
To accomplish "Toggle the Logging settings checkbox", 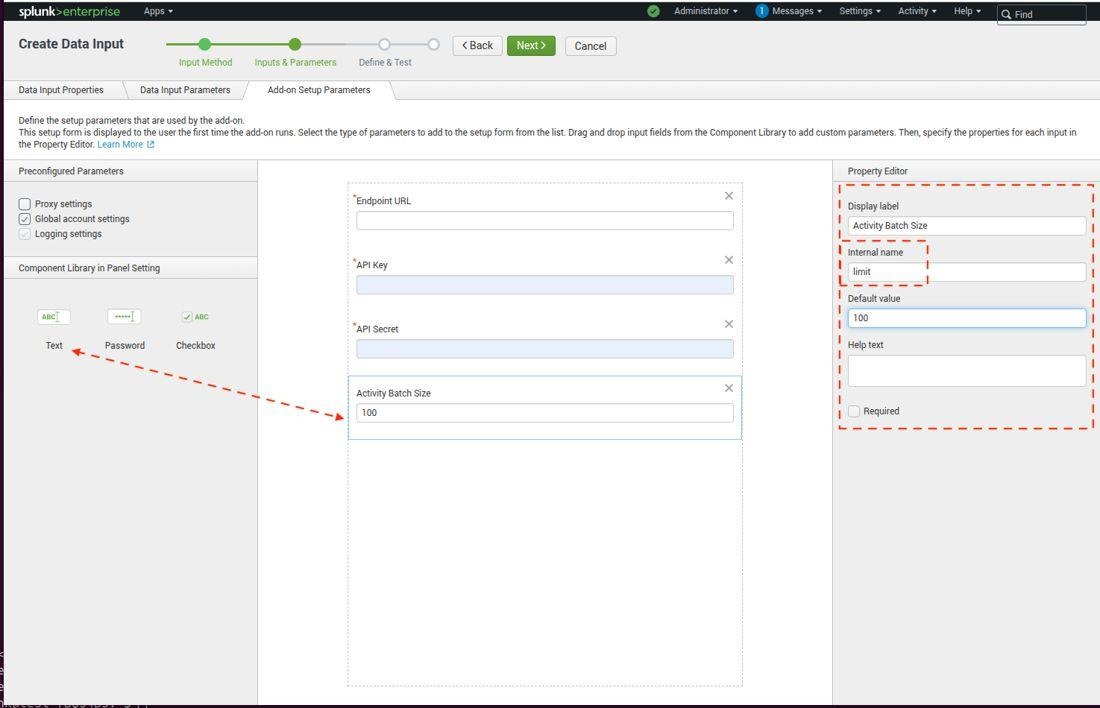I will (x=25, y=234).
